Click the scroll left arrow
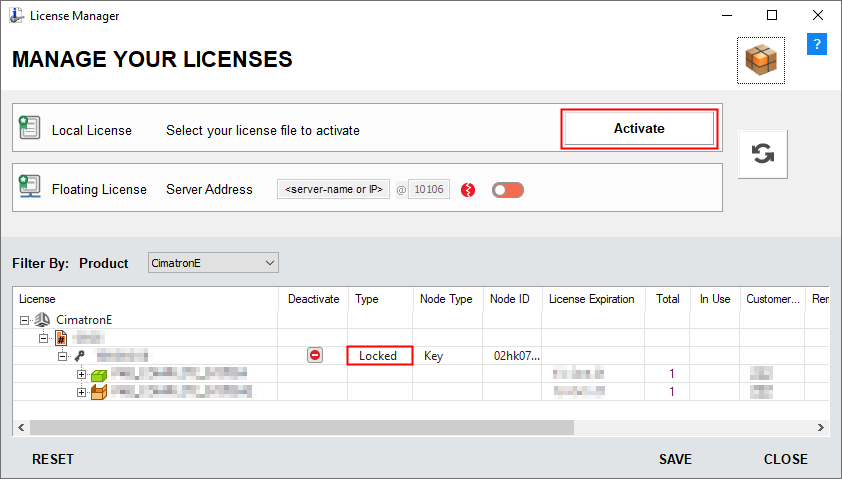Image resolution: width=842 pixels, height=479 pixels. tap(21, 427)
